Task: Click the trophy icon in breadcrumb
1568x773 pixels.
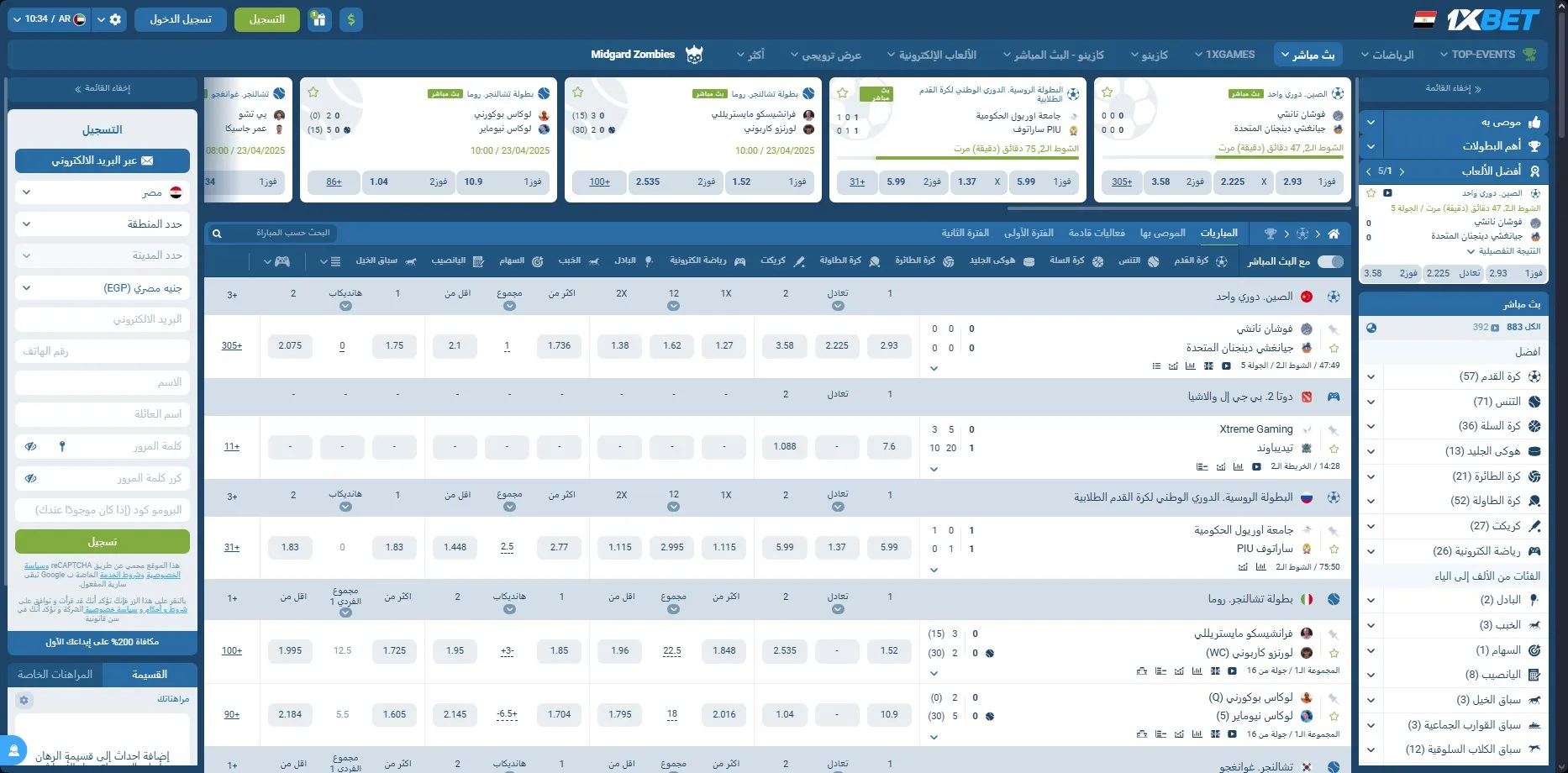Action: click(x=1271, y=234)
